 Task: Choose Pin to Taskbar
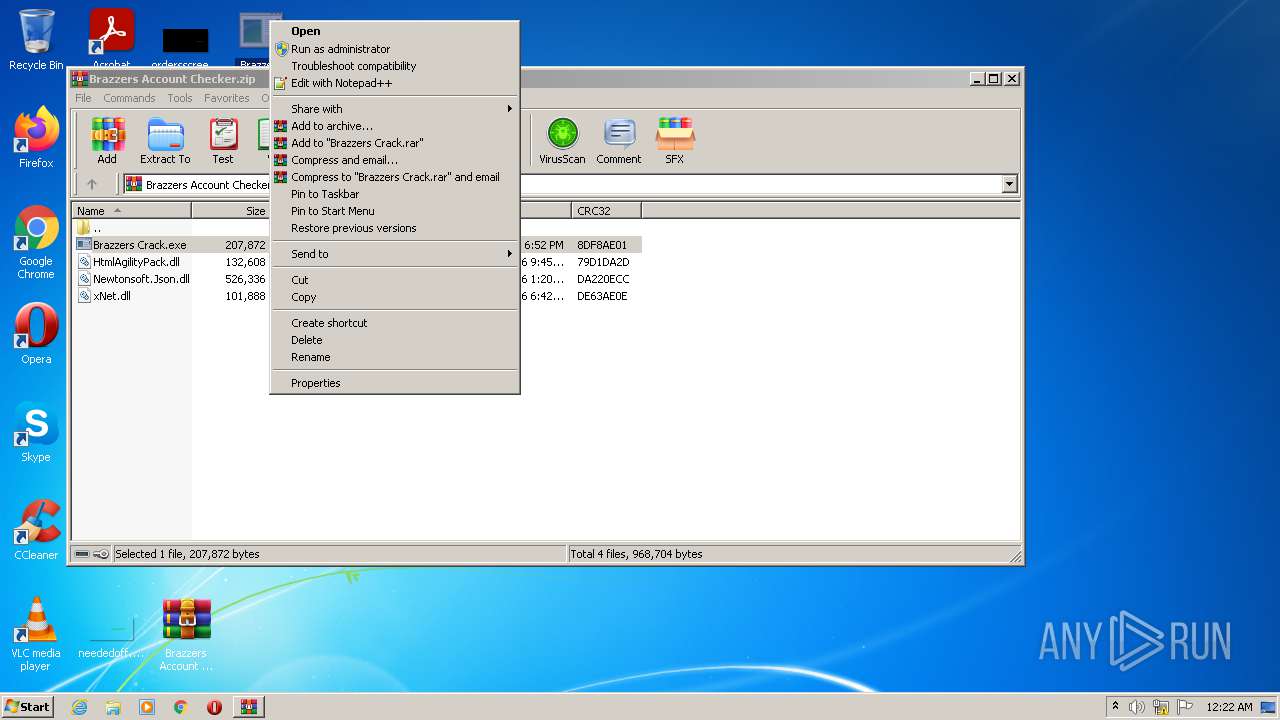395,194
